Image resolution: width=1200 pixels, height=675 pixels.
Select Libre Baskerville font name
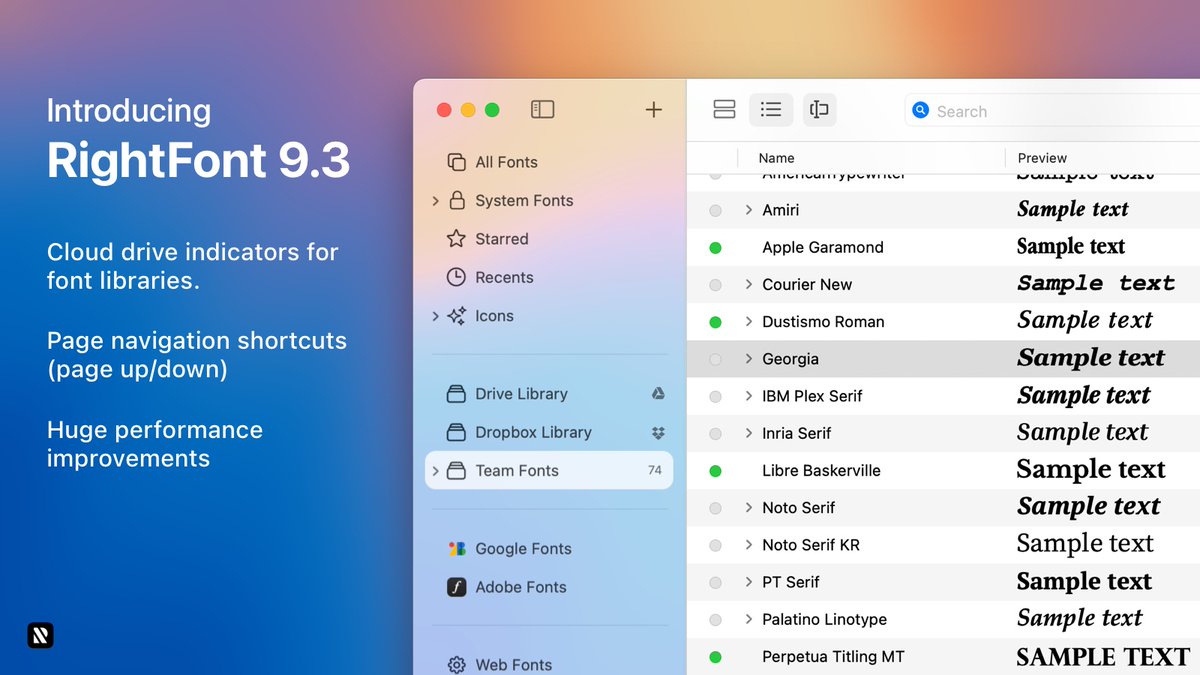pyautogui.click(x=821, y=470)
